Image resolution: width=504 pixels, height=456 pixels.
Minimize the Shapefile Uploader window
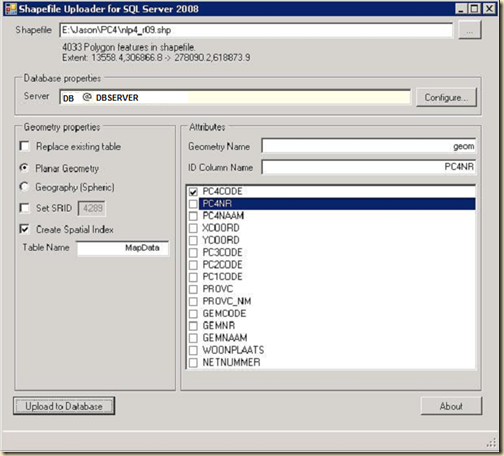(461, 9)
